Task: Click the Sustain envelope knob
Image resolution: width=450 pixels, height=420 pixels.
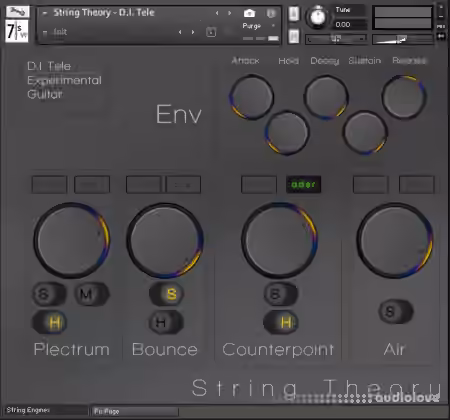Action: pyautogui.click(x=365, y=133)
